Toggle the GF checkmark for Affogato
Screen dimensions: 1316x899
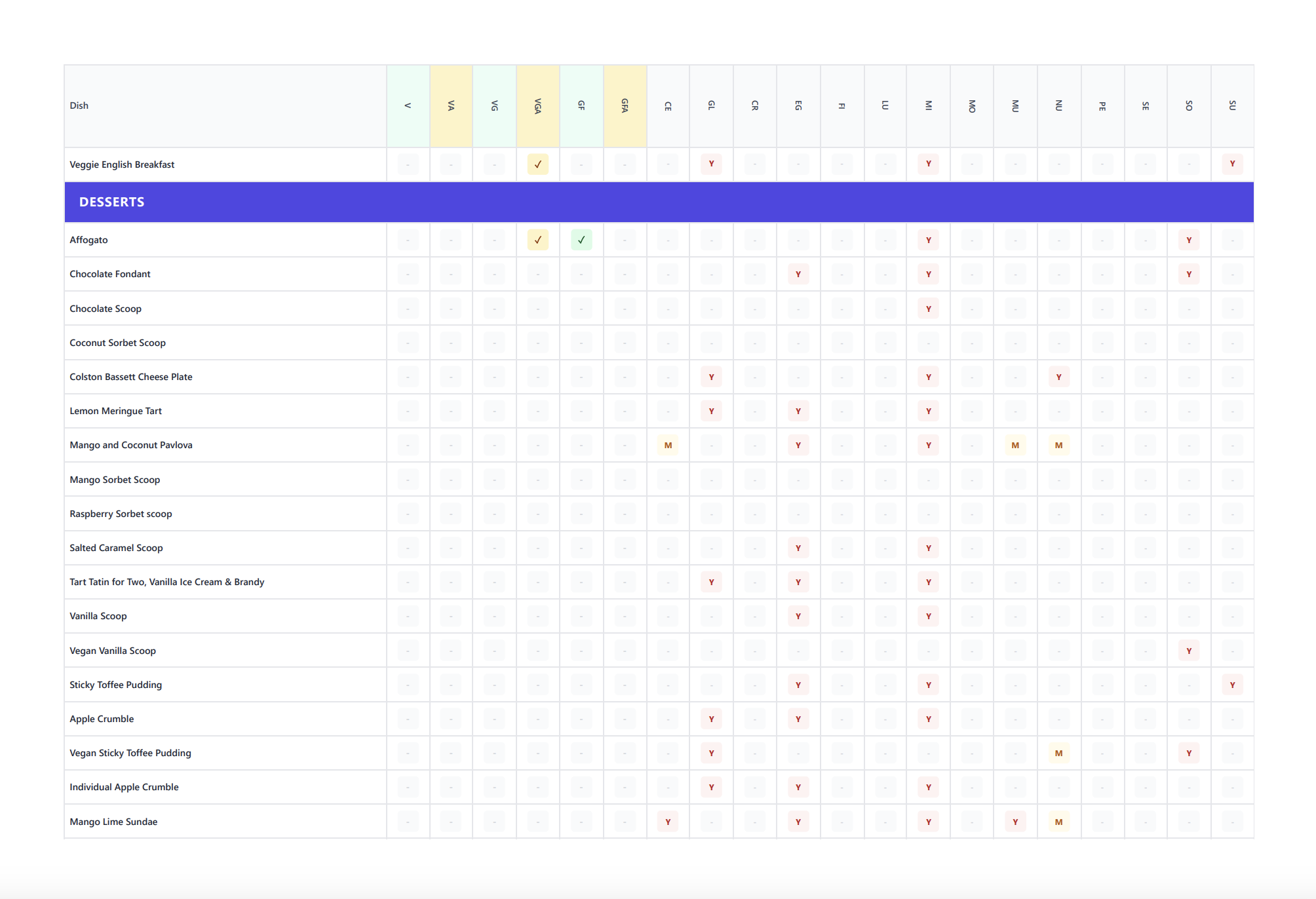581,240
